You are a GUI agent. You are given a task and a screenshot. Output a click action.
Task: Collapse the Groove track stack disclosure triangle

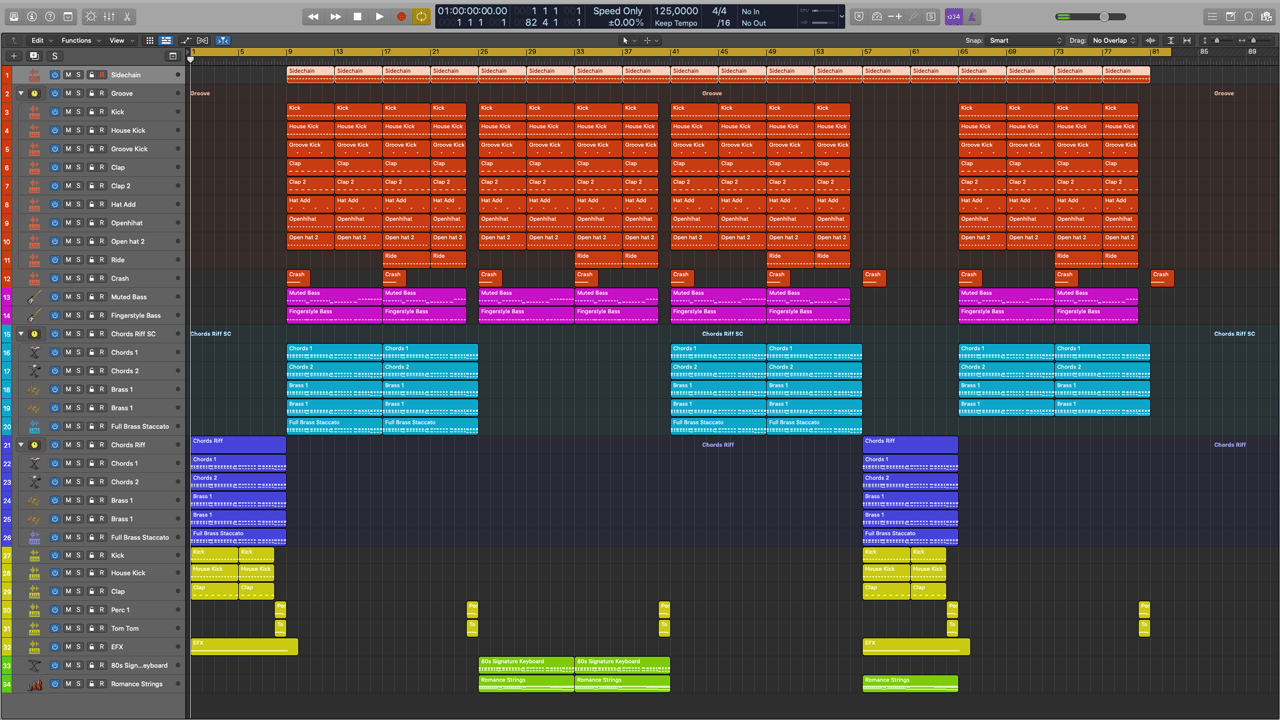(20, 93)
